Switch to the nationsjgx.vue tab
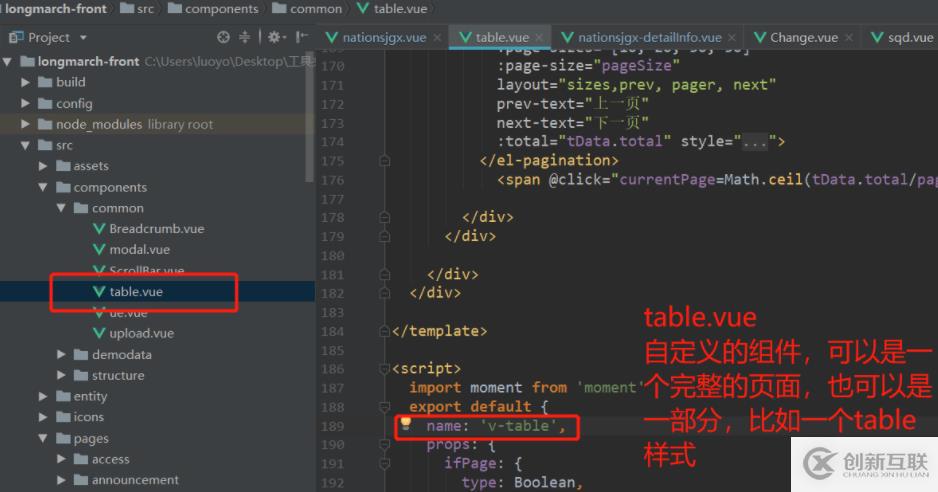938x492 pixels. click(383, 38)
